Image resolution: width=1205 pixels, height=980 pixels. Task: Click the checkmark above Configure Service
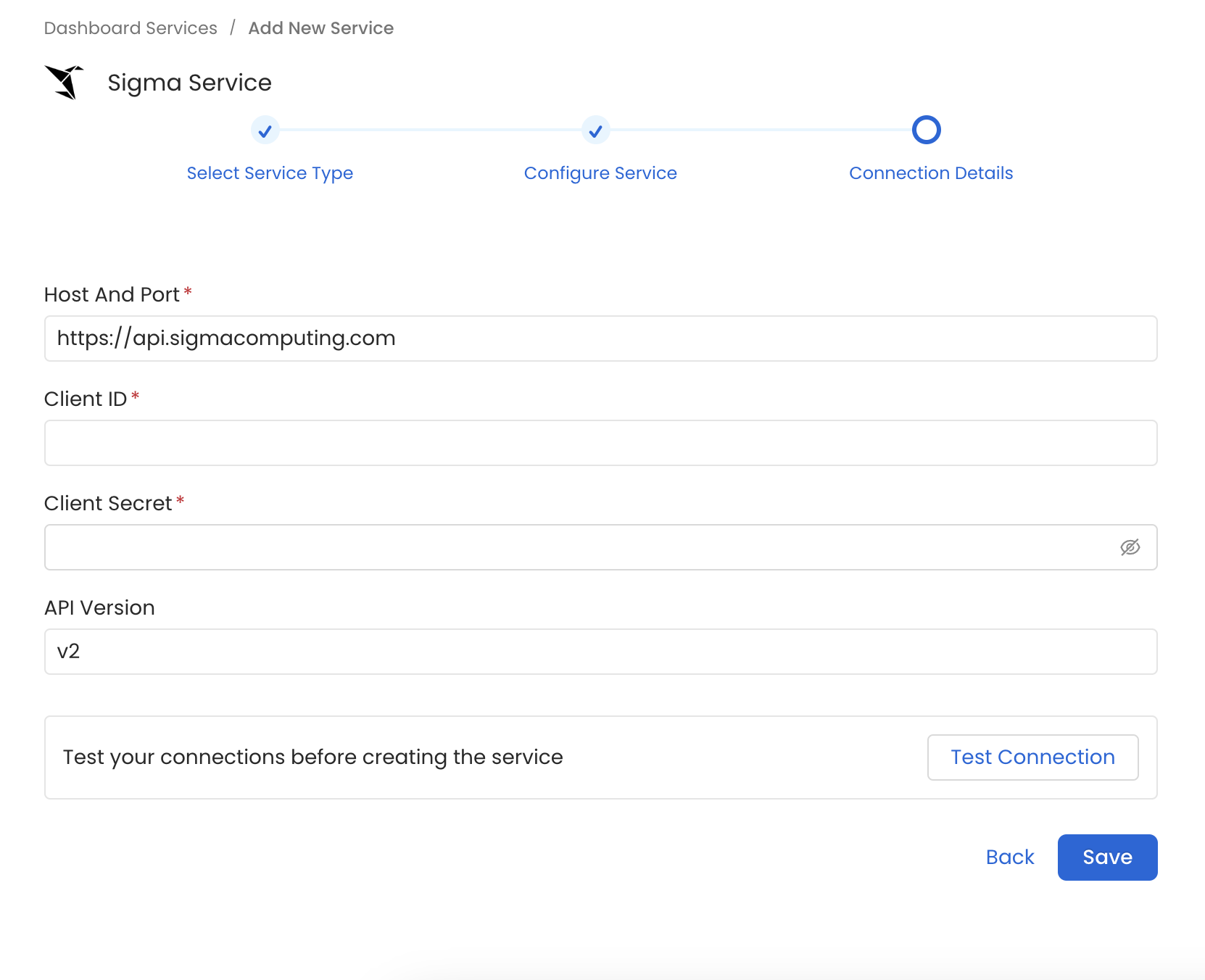(x=596, y=130)
